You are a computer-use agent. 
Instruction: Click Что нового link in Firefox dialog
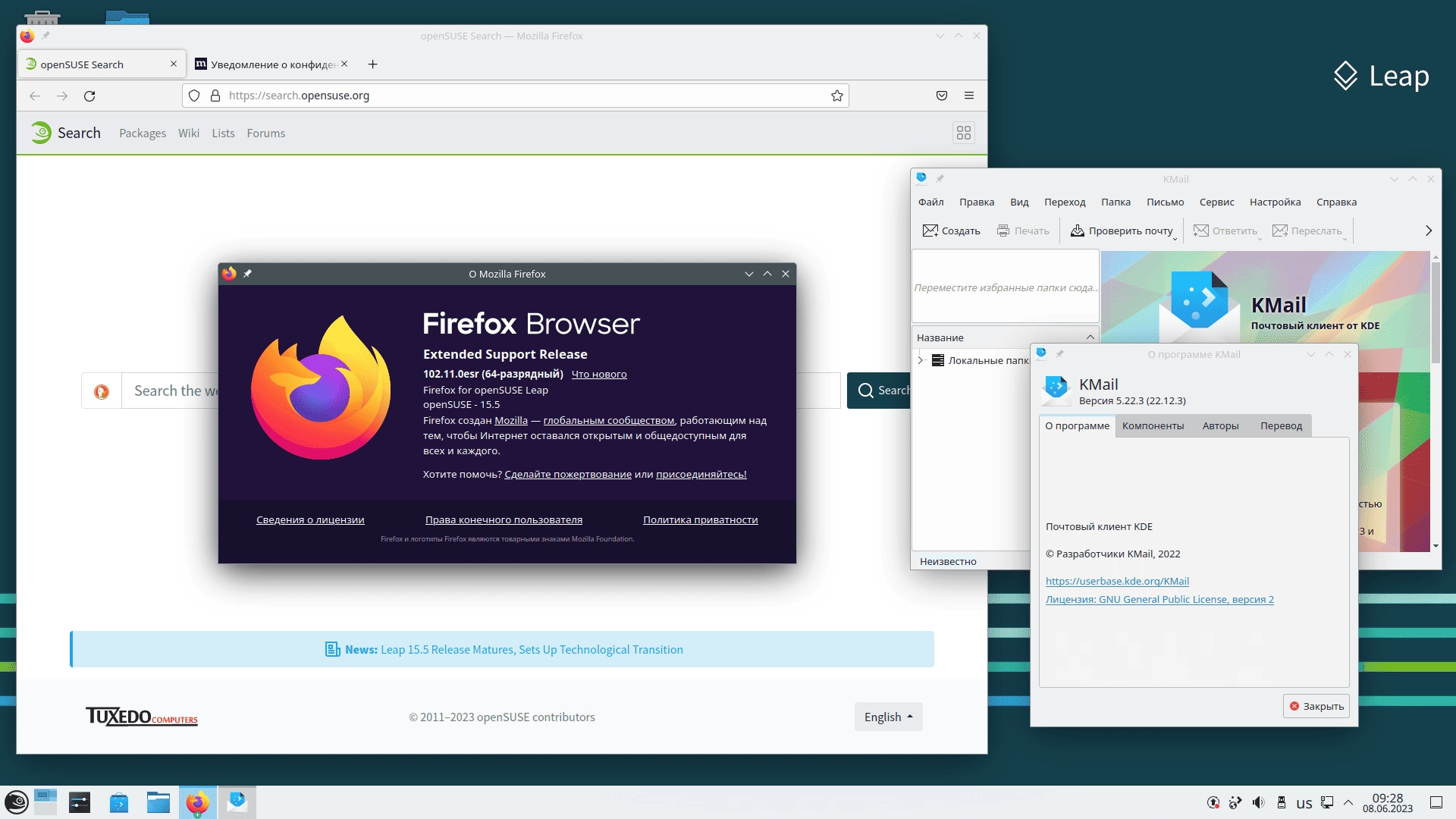599,374
